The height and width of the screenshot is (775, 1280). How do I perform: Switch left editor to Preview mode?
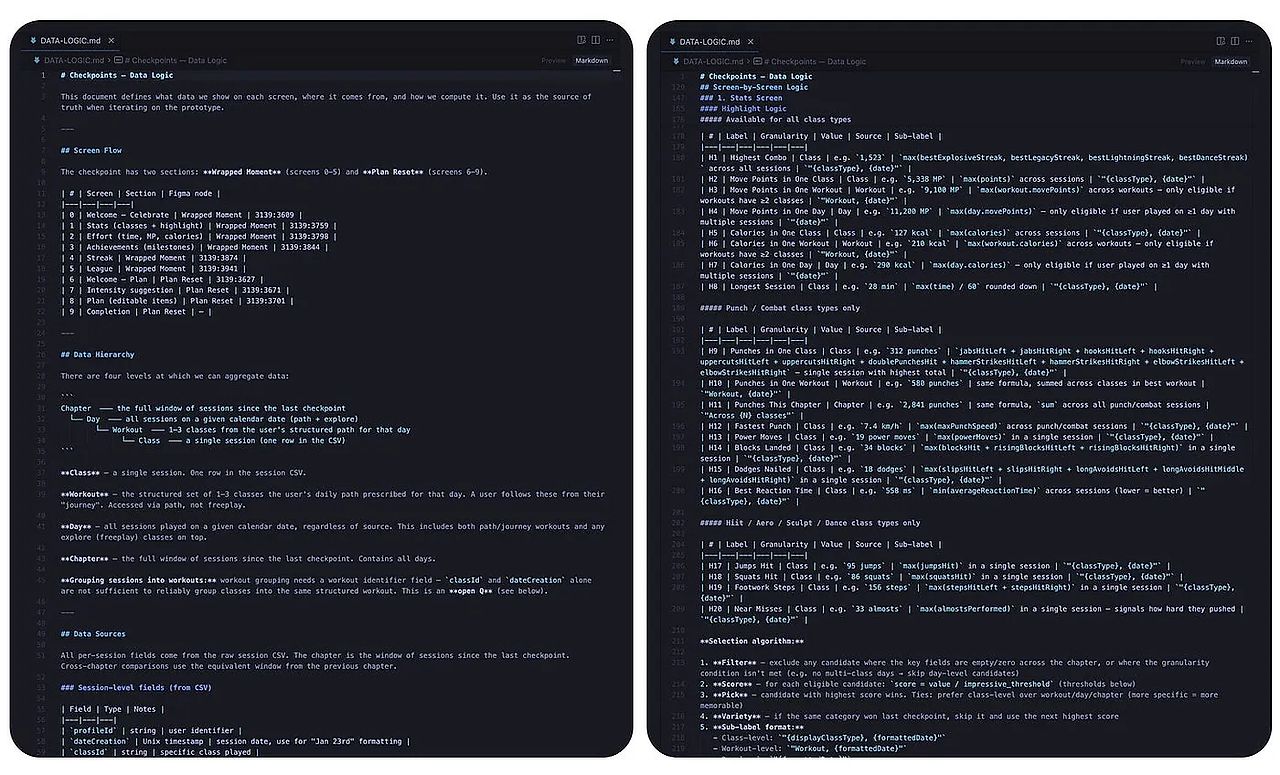click(x=553, y=60)
